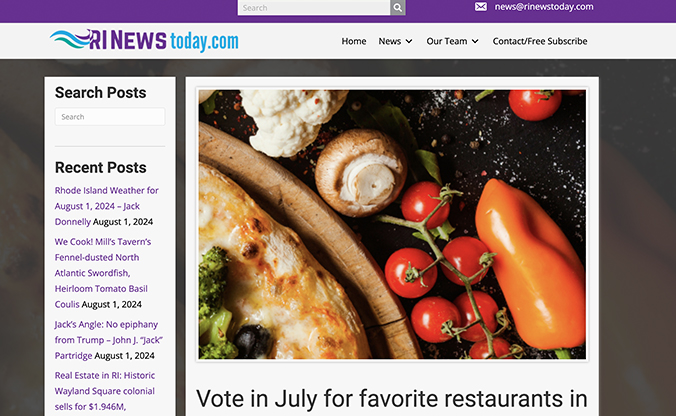The width and height of the screenshot is (676, 416).
Task: Click the Search Posts heading
Action: tap(100, 93)
